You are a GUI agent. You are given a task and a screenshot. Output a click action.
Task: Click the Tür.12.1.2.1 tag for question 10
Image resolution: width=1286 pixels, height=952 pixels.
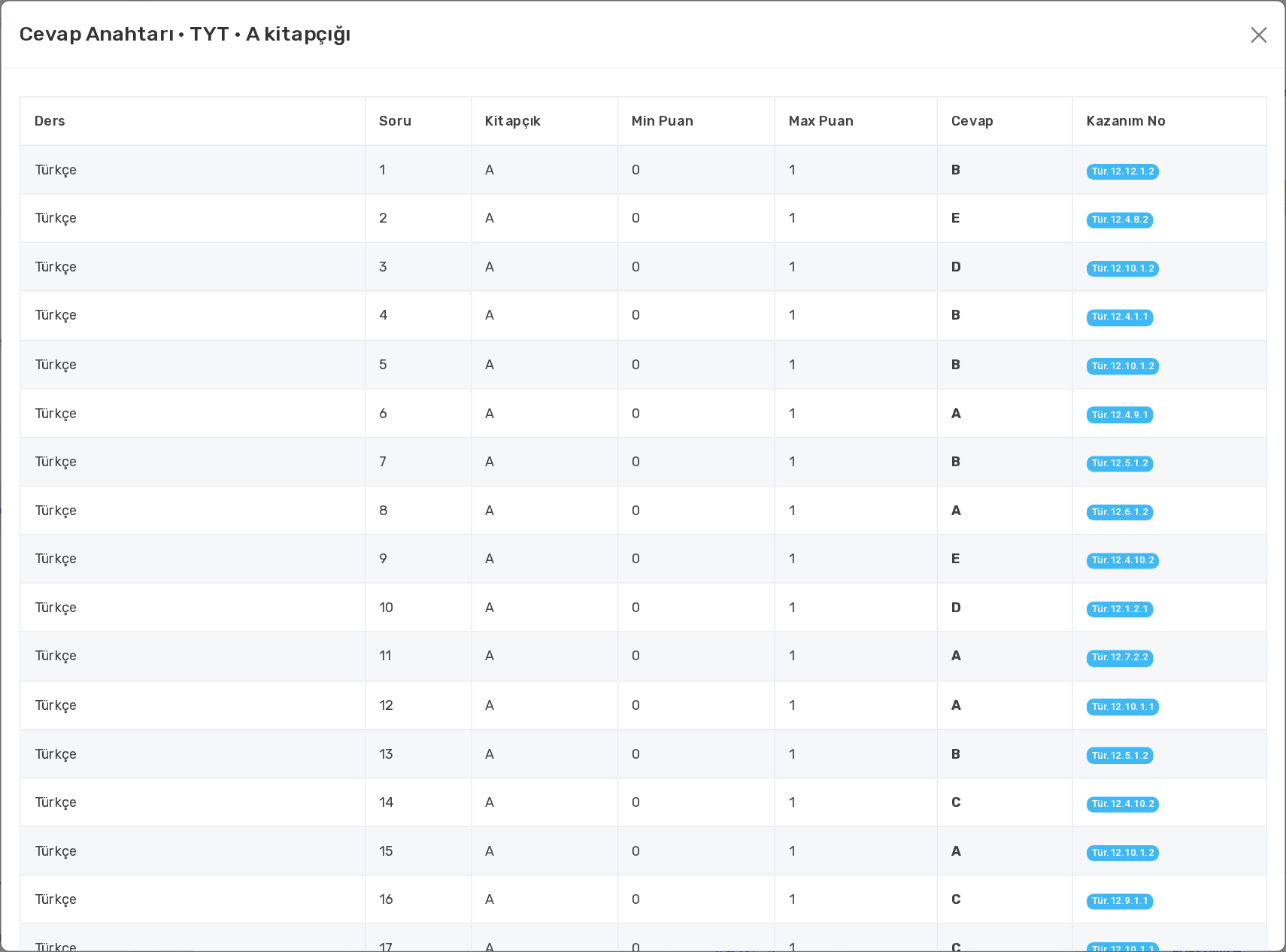point(1119,609)
